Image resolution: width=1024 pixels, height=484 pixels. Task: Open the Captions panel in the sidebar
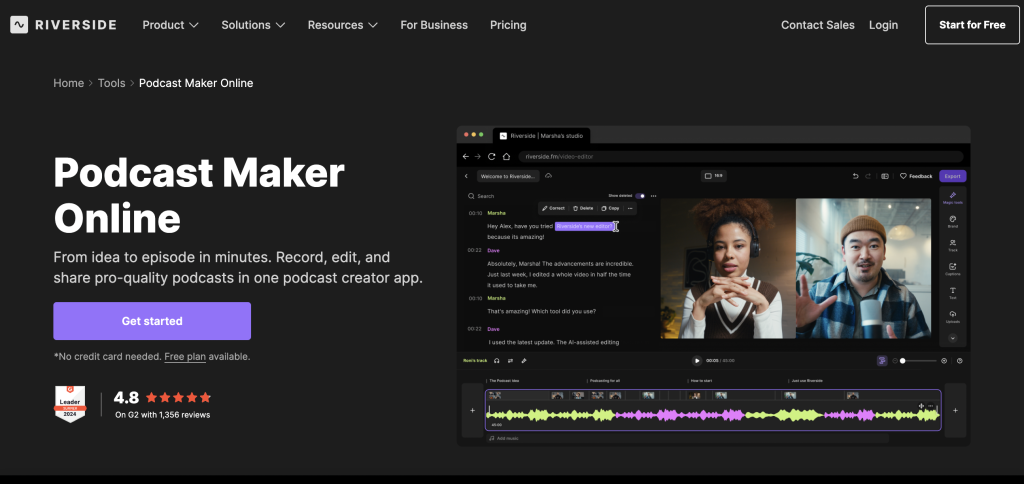pos(953,269)
